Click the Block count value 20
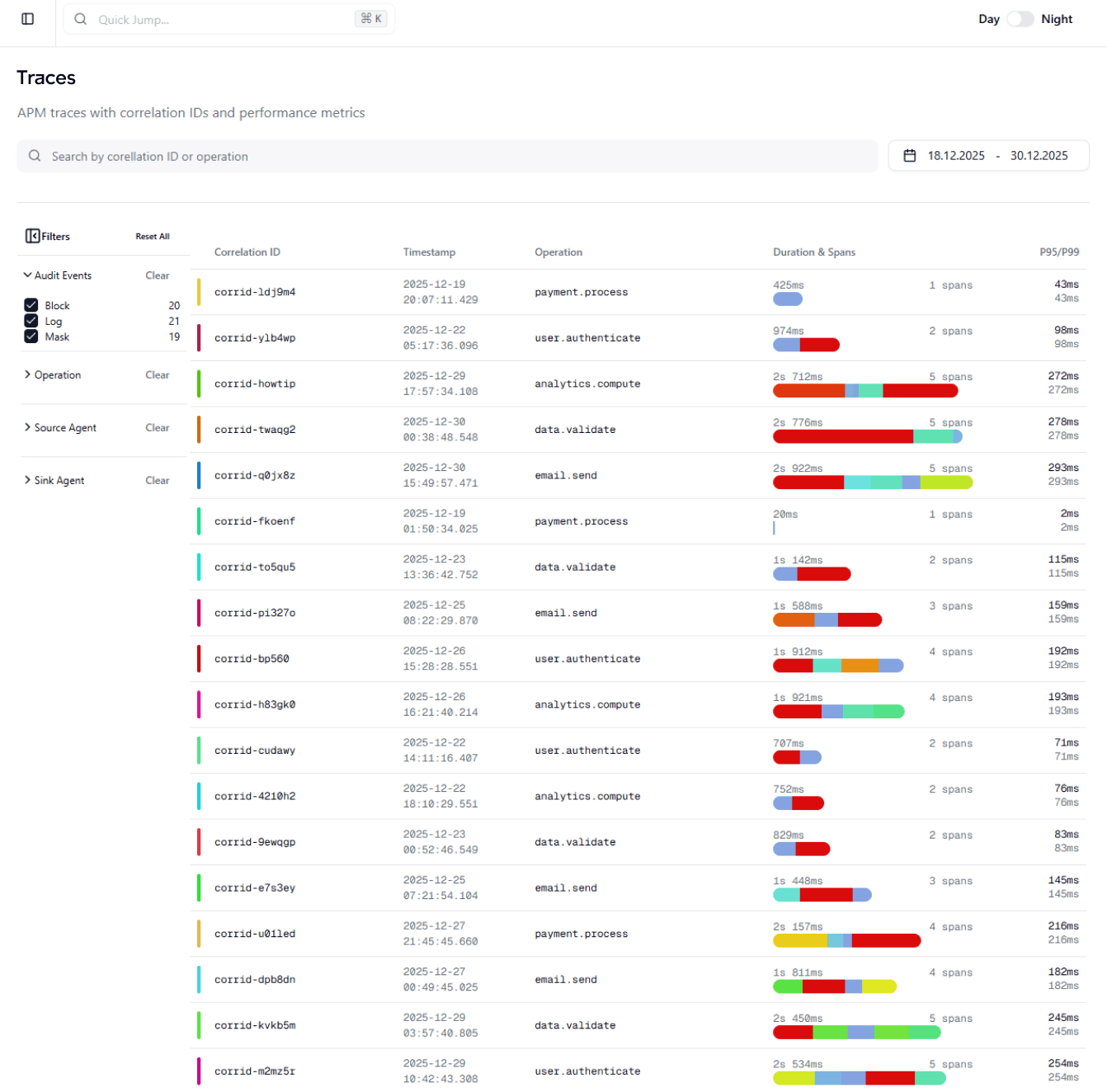The height and width of the screenshot is (1092, 1107). [x=174, y=305]
